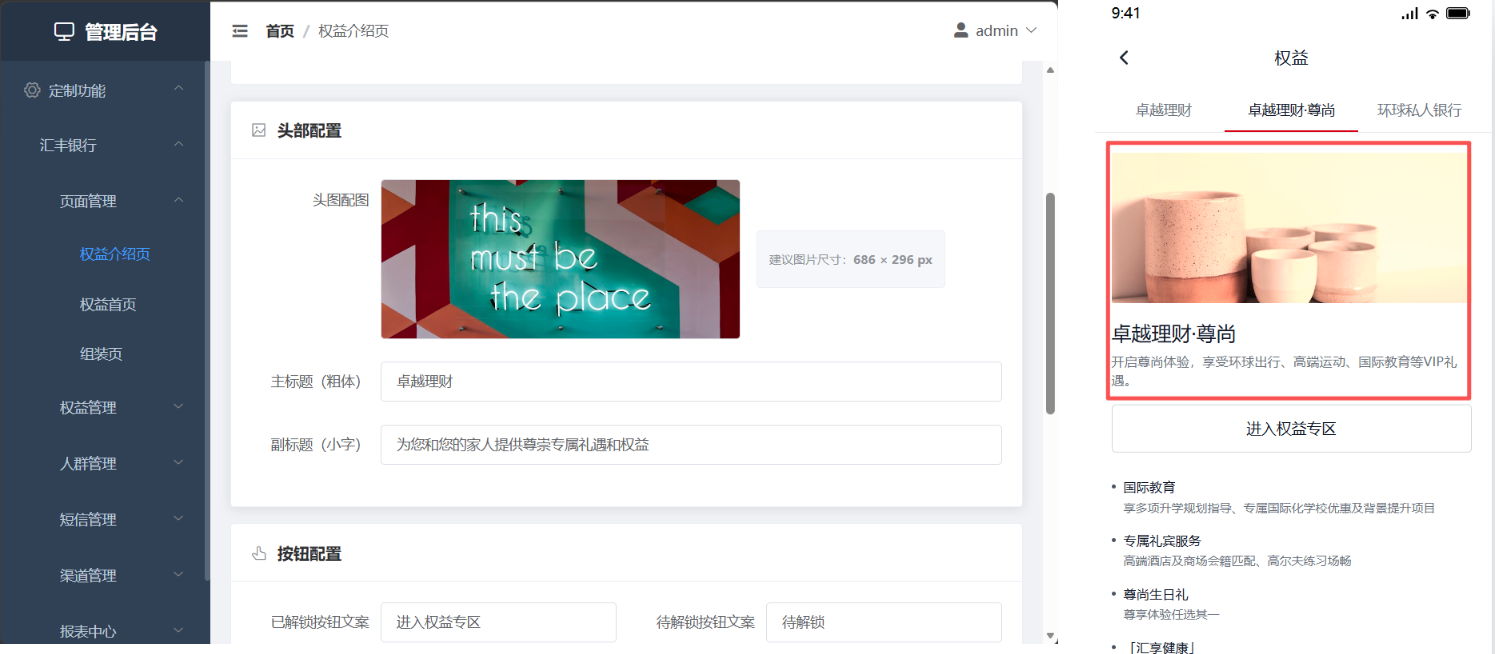Open 权益首页 in the sidebar
The width and height of the screenshot is (1495, 654).
(108, 304)
